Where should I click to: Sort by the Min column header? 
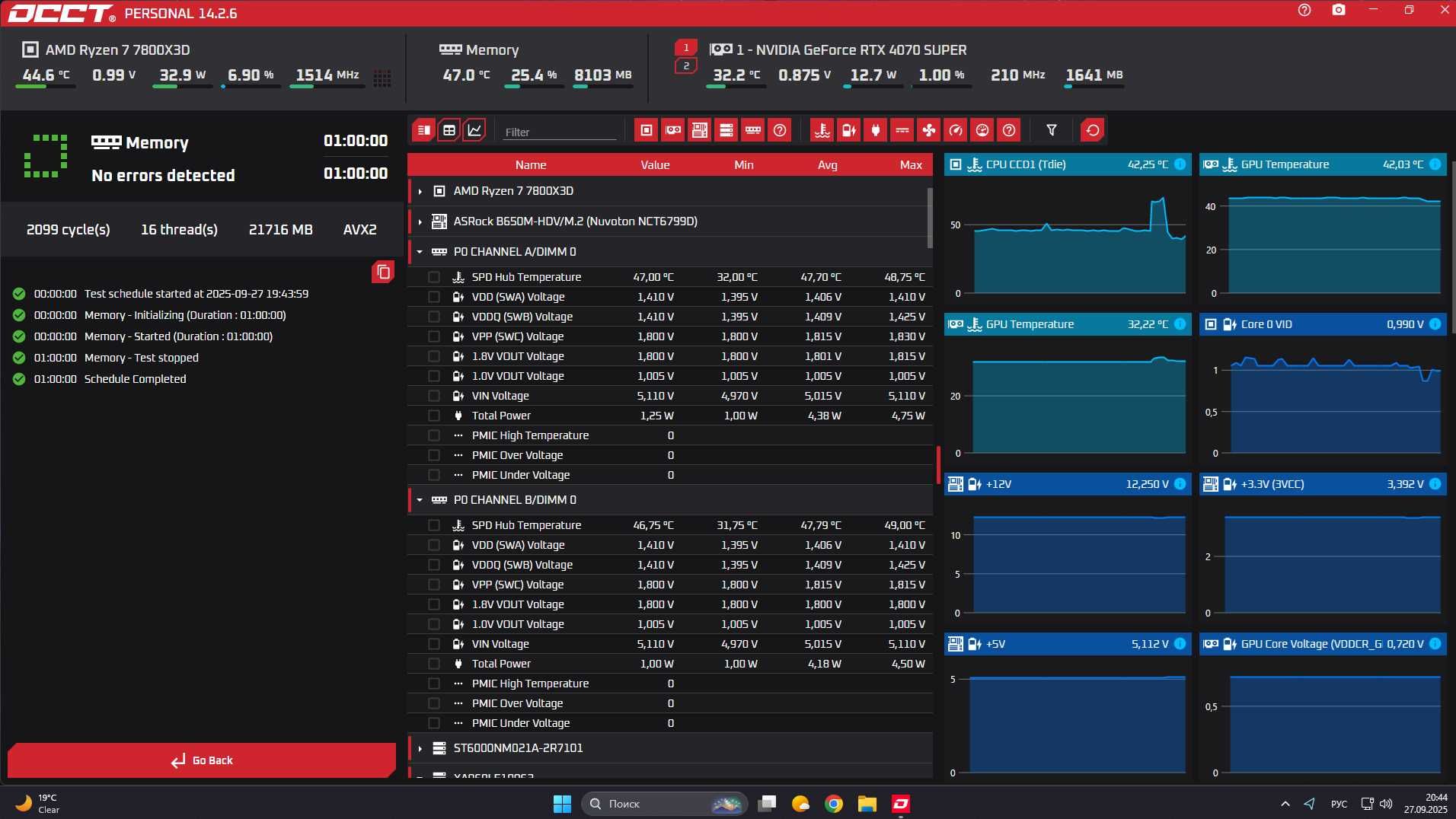coord(744,165)
